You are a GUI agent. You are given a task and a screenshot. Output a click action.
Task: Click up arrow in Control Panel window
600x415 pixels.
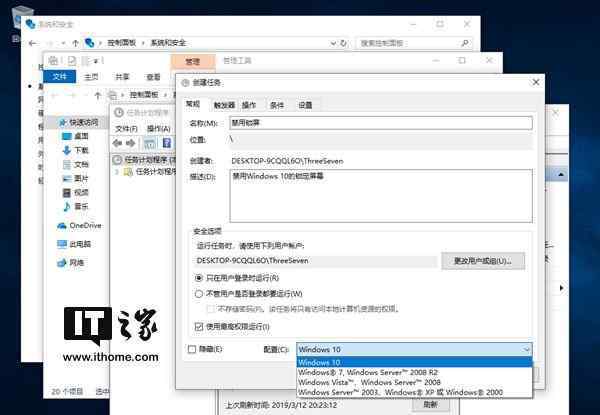75,43
